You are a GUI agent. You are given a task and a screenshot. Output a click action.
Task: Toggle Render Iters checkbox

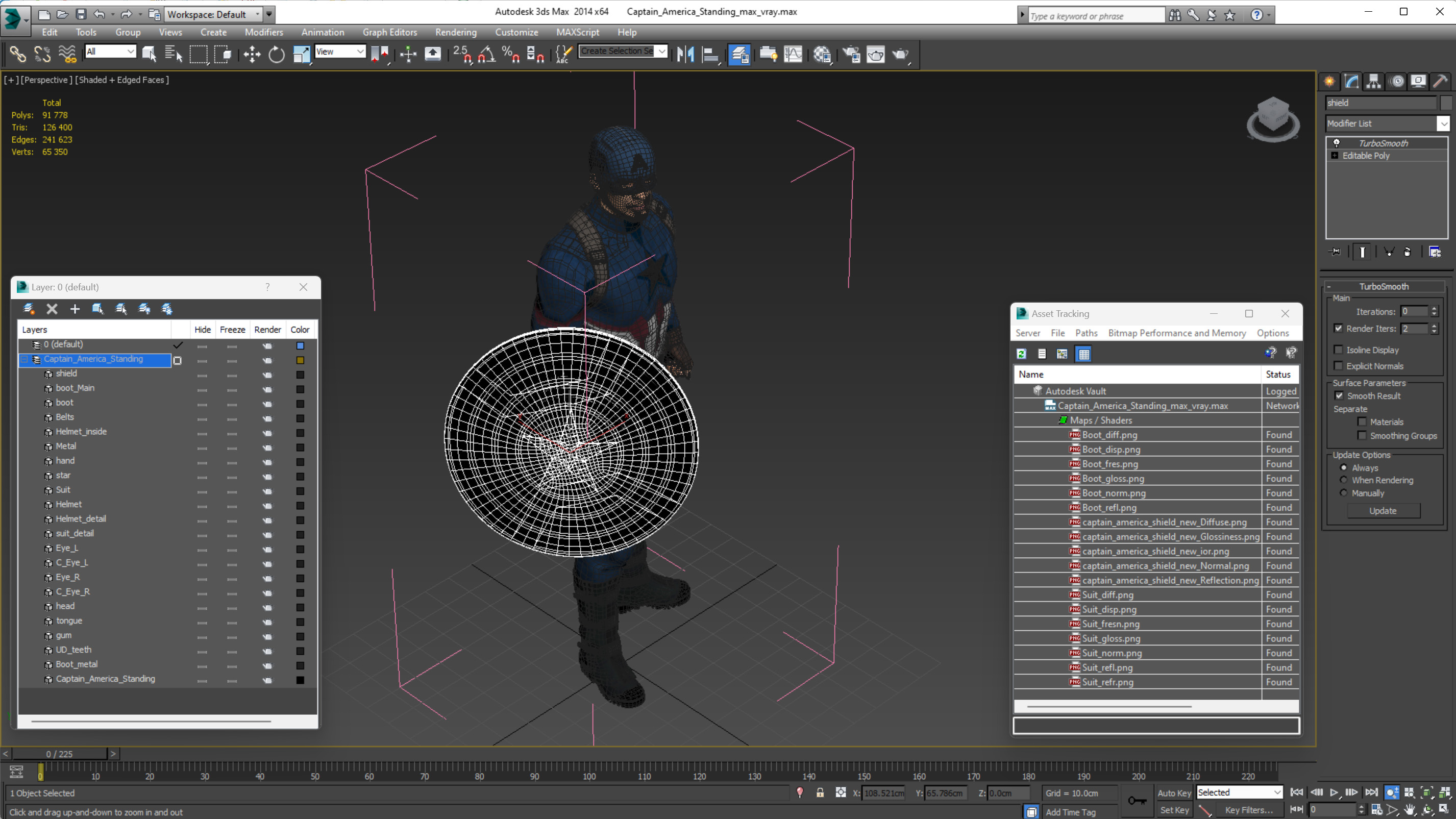click(x=1339, y=328)
